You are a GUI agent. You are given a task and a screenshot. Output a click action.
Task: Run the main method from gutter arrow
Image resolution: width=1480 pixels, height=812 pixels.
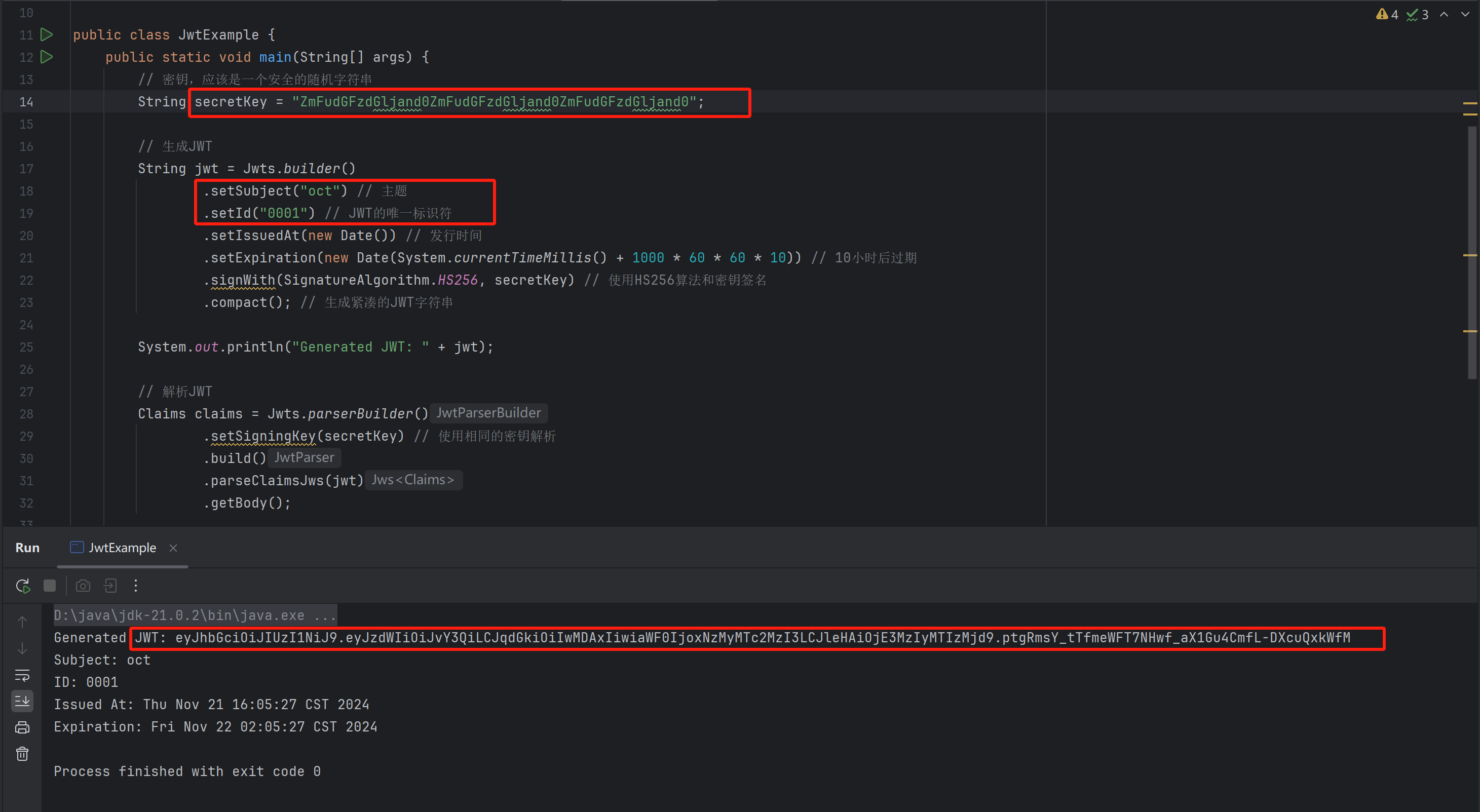[x=47, y=57]
